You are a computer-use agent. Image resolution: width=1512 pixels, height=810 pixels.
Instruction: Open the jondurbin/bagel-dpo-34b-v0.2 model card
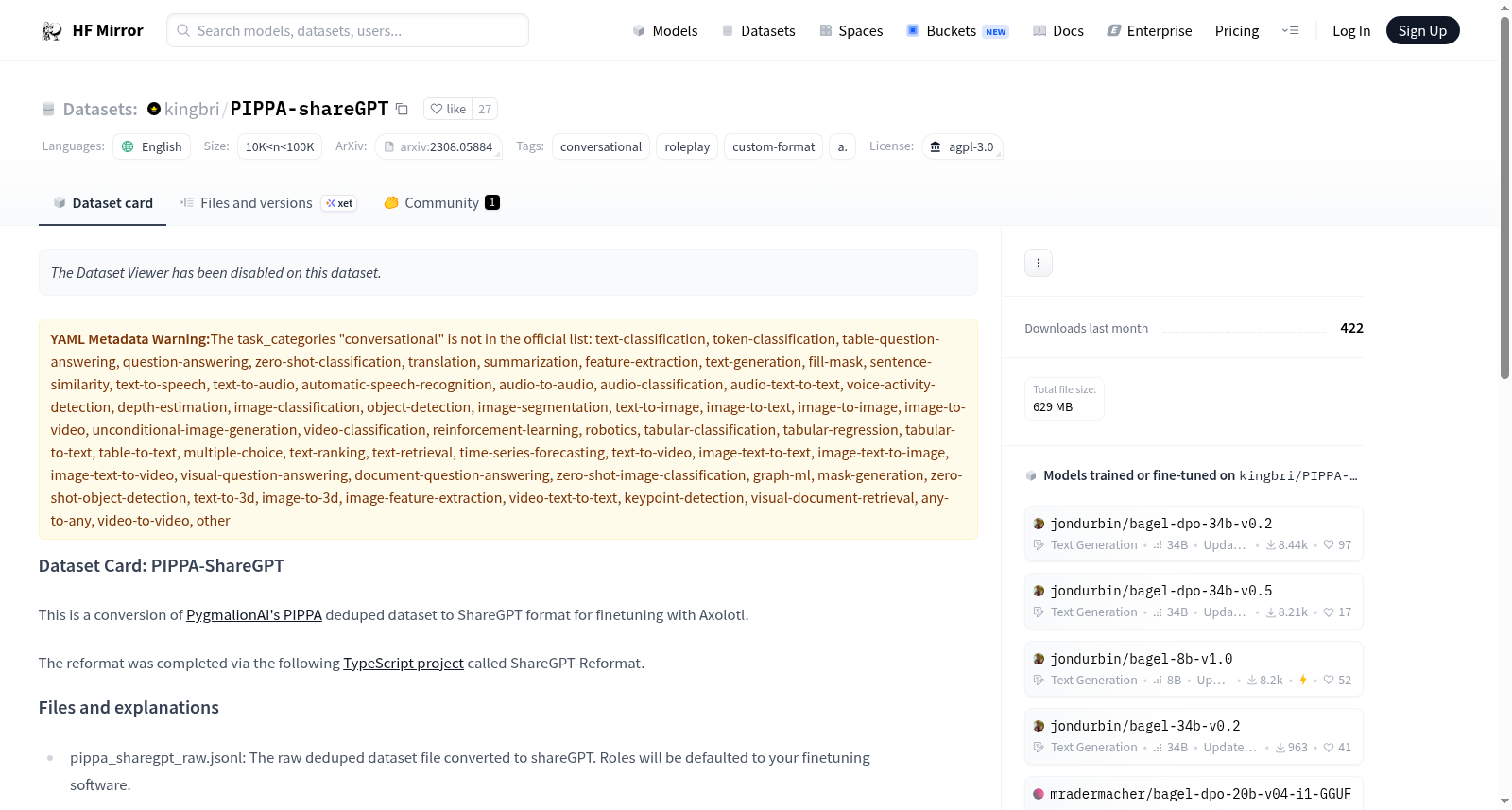(1194, 534)
